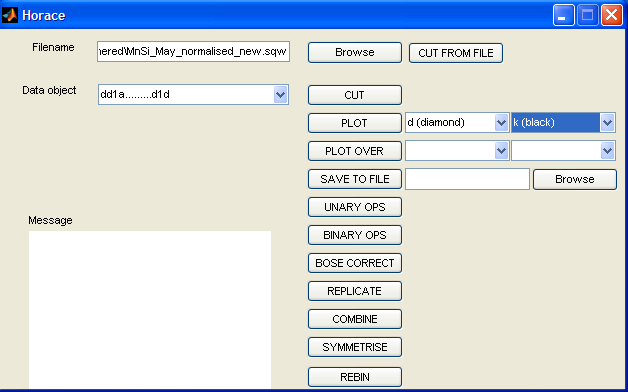Click the MATLAB icon in the title bar
Screen dimensions: 628x392
click(10, 15)
